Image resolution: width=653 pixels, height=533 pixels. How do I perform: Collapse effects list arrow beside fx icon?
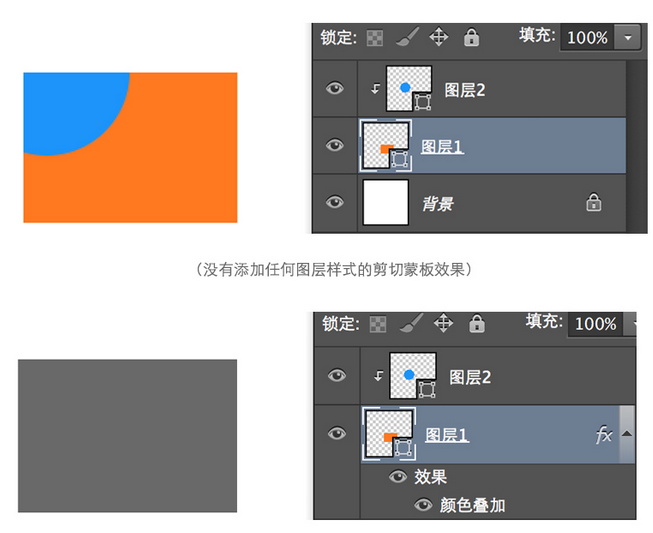pyautogui.click(x=627, y=434)
